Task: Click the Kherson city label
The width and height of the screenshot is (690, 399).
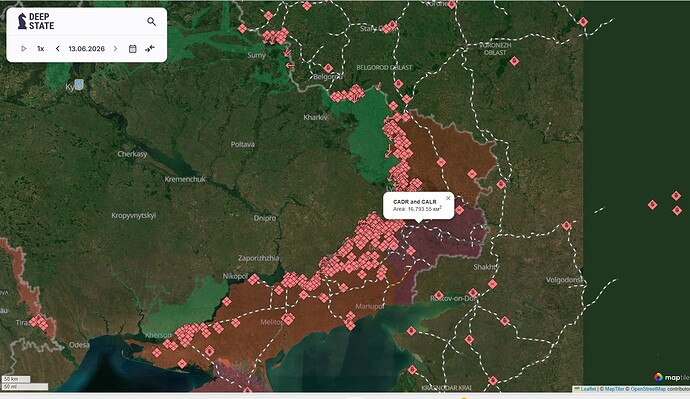Action: tap(158, 335)
